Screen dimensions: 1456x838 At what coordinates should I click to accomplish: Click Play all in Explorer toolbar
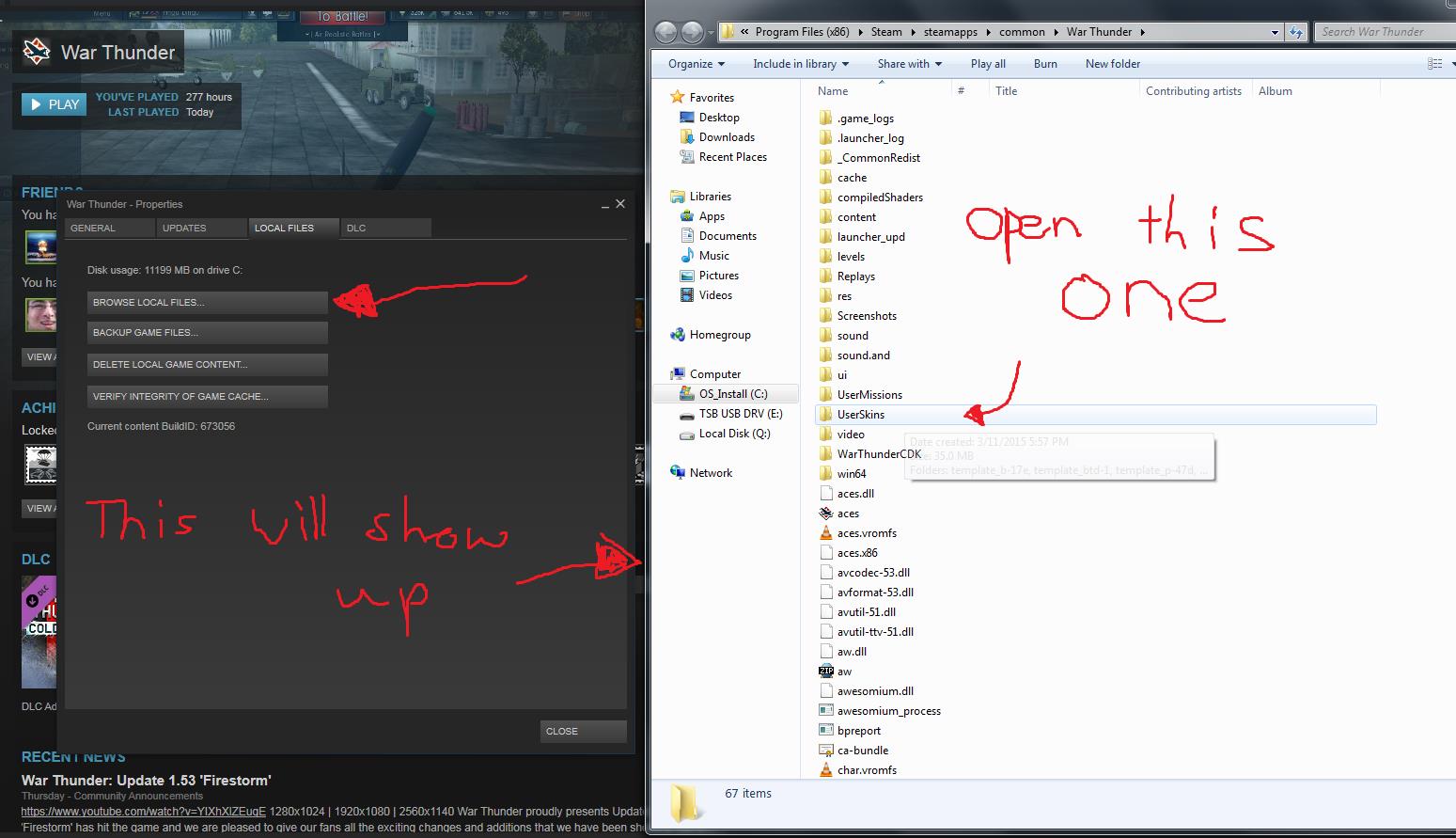click(988, 64)
